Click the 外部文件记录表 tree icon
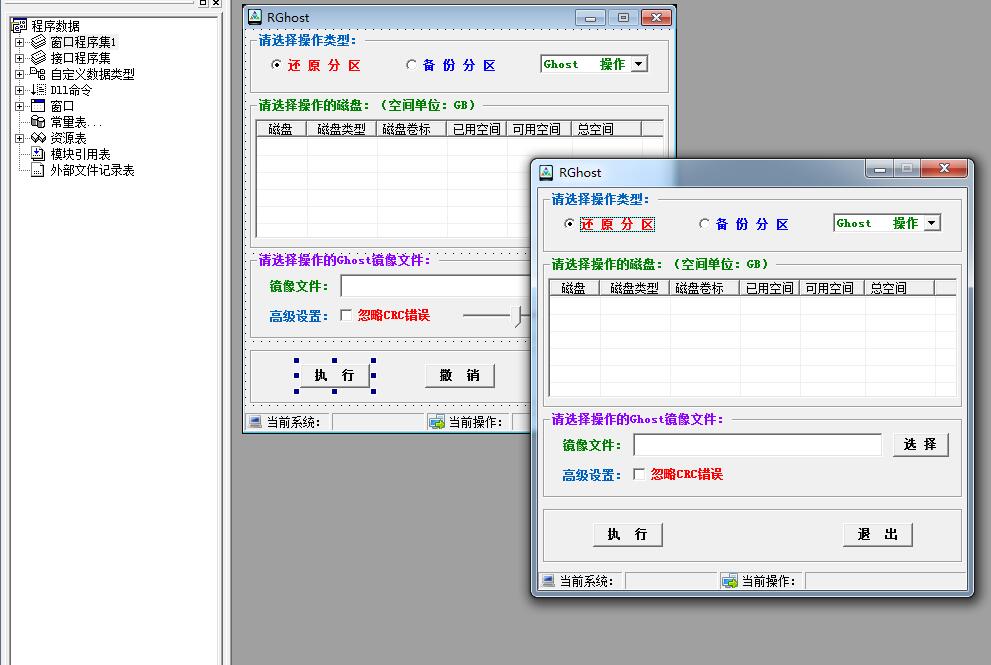991x665 pixels. [38, 170]
